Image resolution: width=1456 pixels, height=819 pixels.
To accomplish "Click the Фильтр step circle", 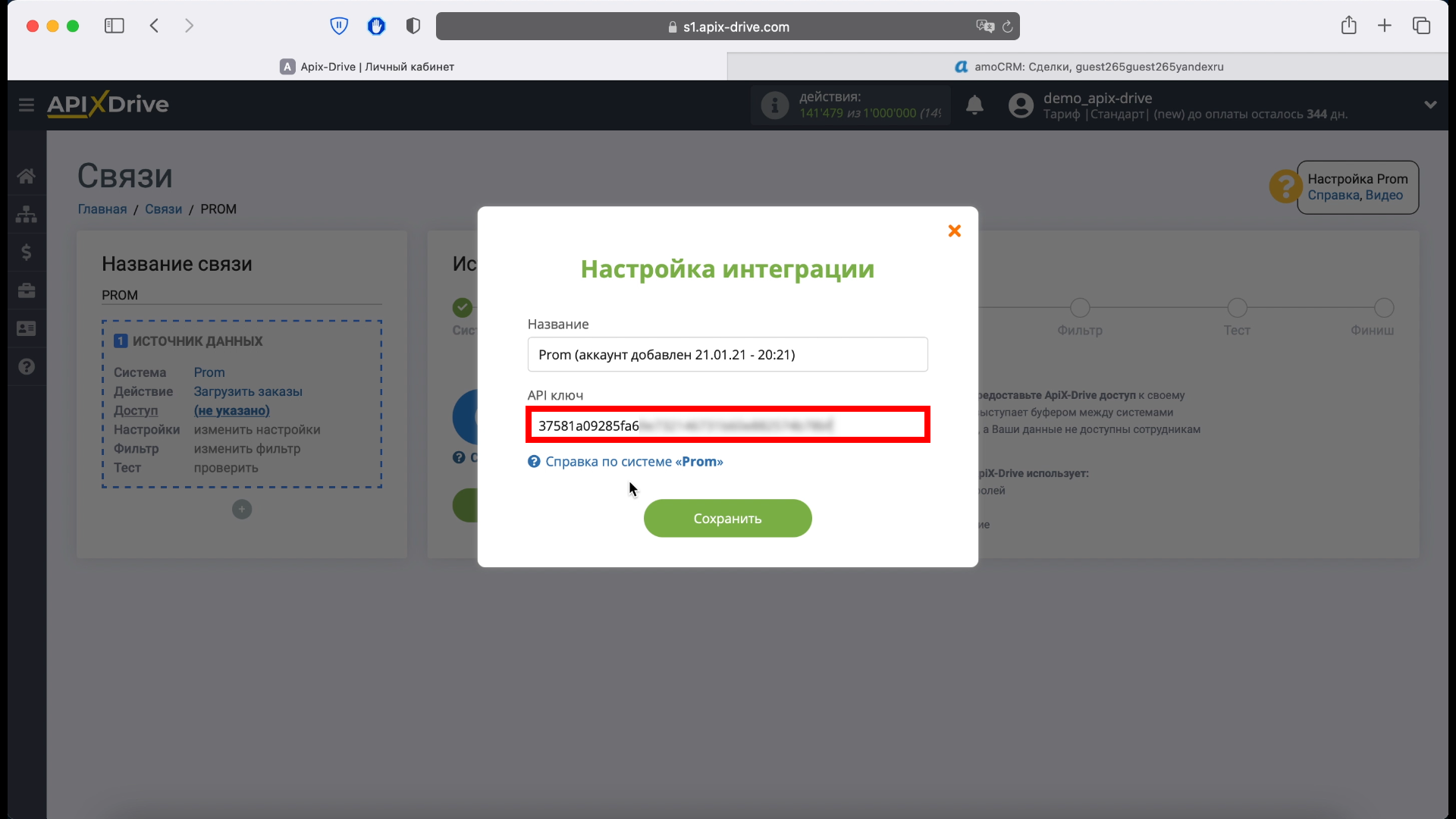I will 1080,308.
